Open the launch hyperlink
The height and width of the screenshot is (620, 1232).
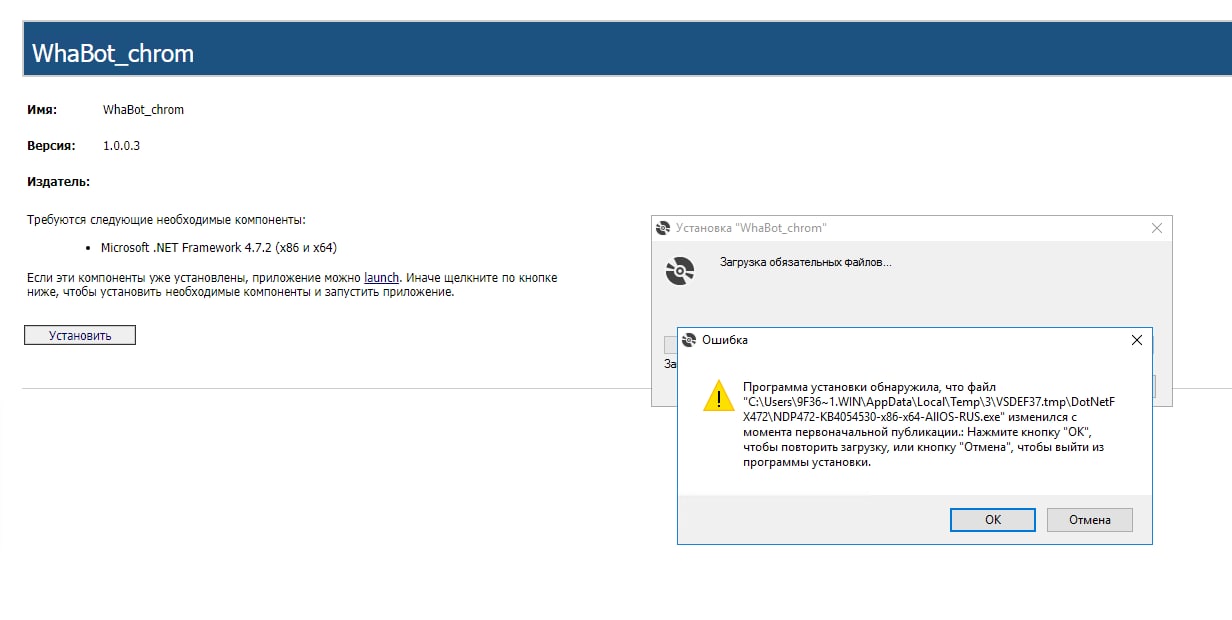(382, 277)
